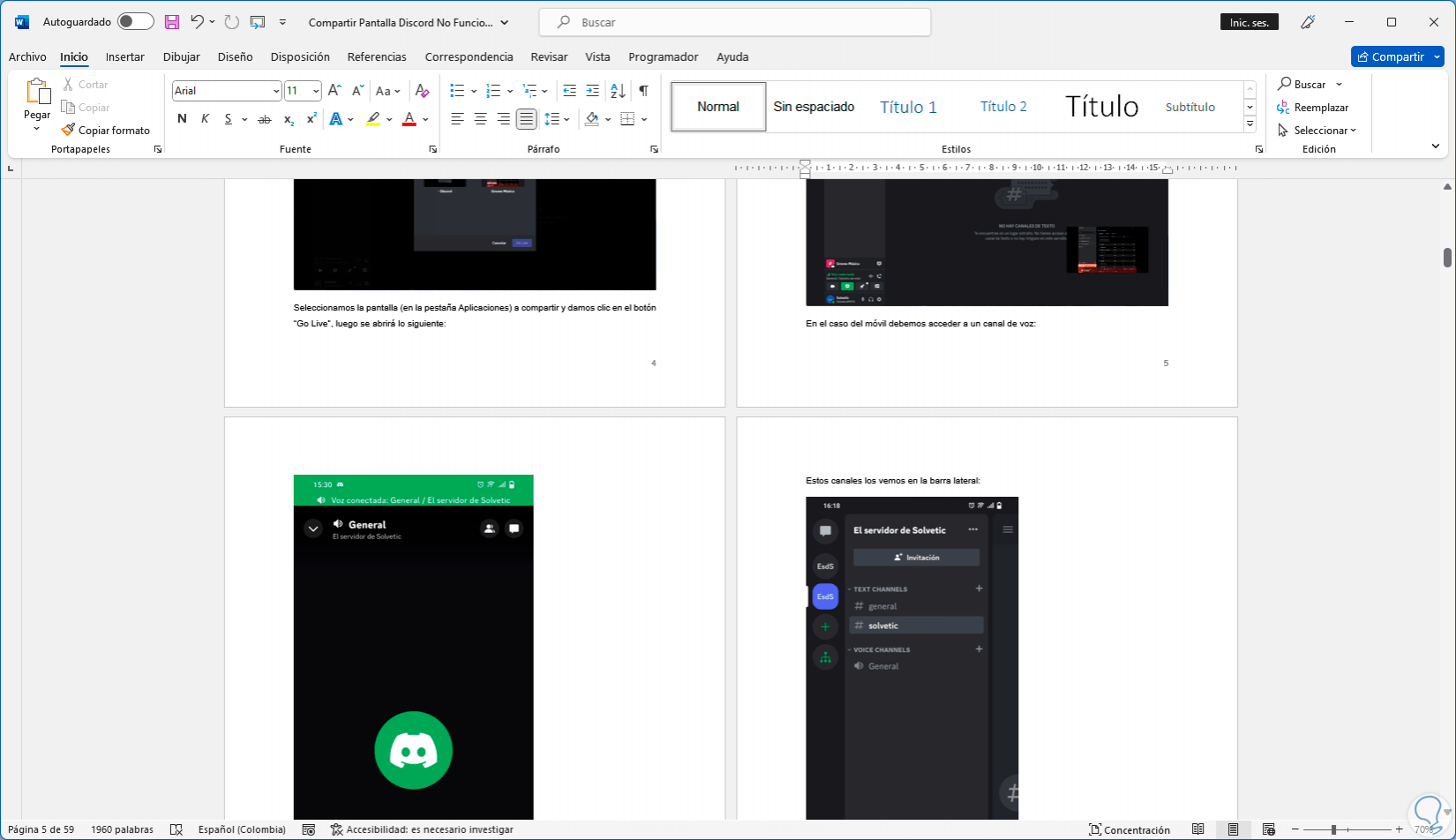Click the Buscar search box
Viewport: 1456px width, 840px height.
(x=734, y=22)
